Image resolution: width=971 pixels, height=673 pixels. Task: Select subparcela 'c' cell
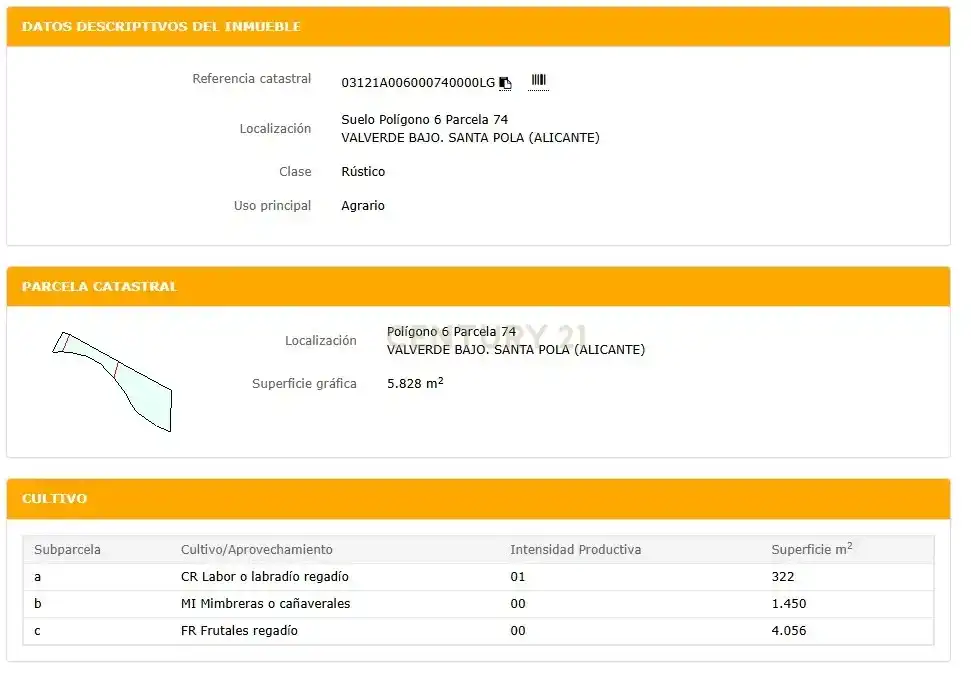point(38,631)
